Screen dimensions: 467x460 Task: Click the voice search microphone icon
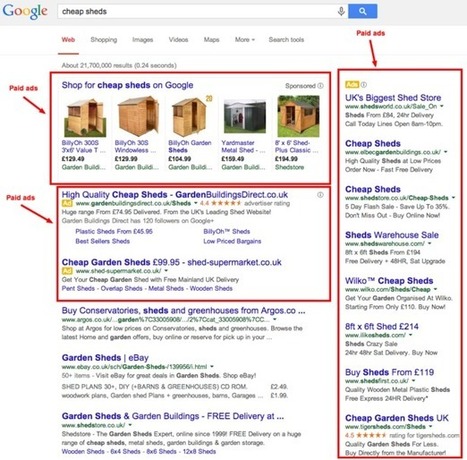pos(341,12)
